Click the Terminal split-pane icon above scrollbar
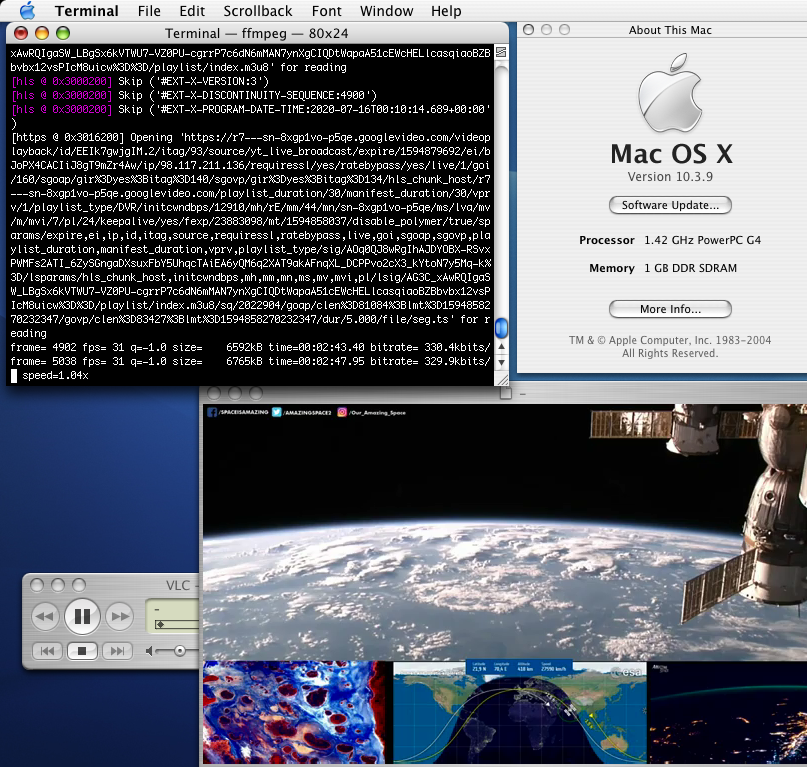The height and width of the screenshot is (767, 807). point(501,51)
